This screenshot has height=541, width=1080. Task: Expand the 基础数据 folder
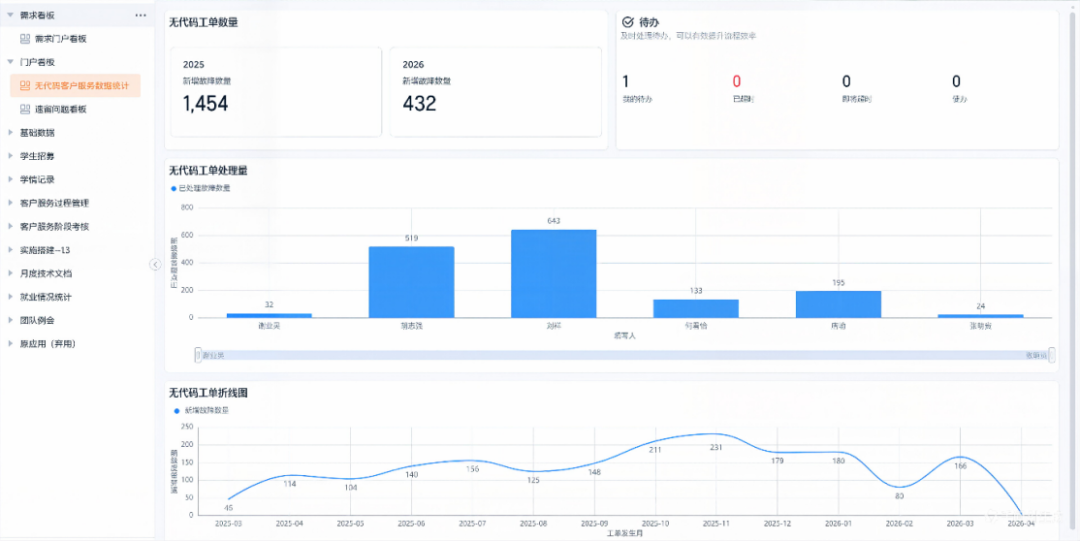10,132
